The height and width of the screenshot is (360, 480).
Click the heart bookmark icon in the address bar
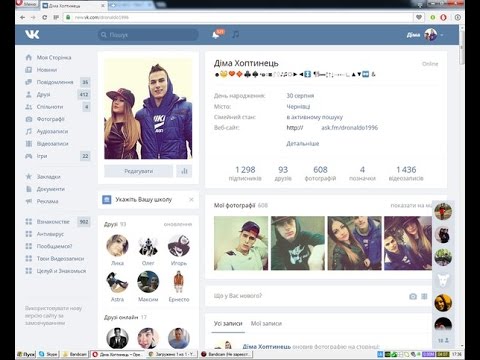(419, 17)
